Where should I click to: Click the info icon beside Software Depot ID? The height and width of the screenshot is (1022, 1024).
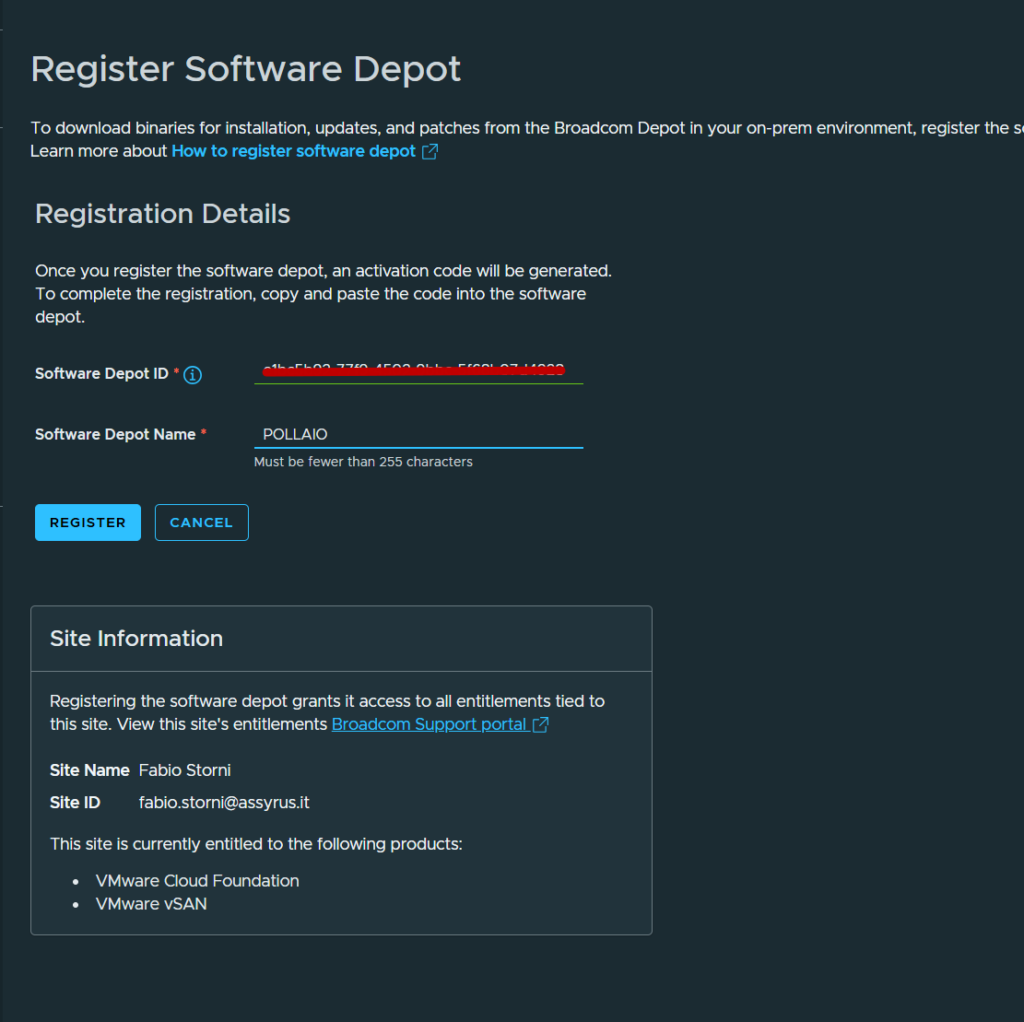tap(192, 375)
